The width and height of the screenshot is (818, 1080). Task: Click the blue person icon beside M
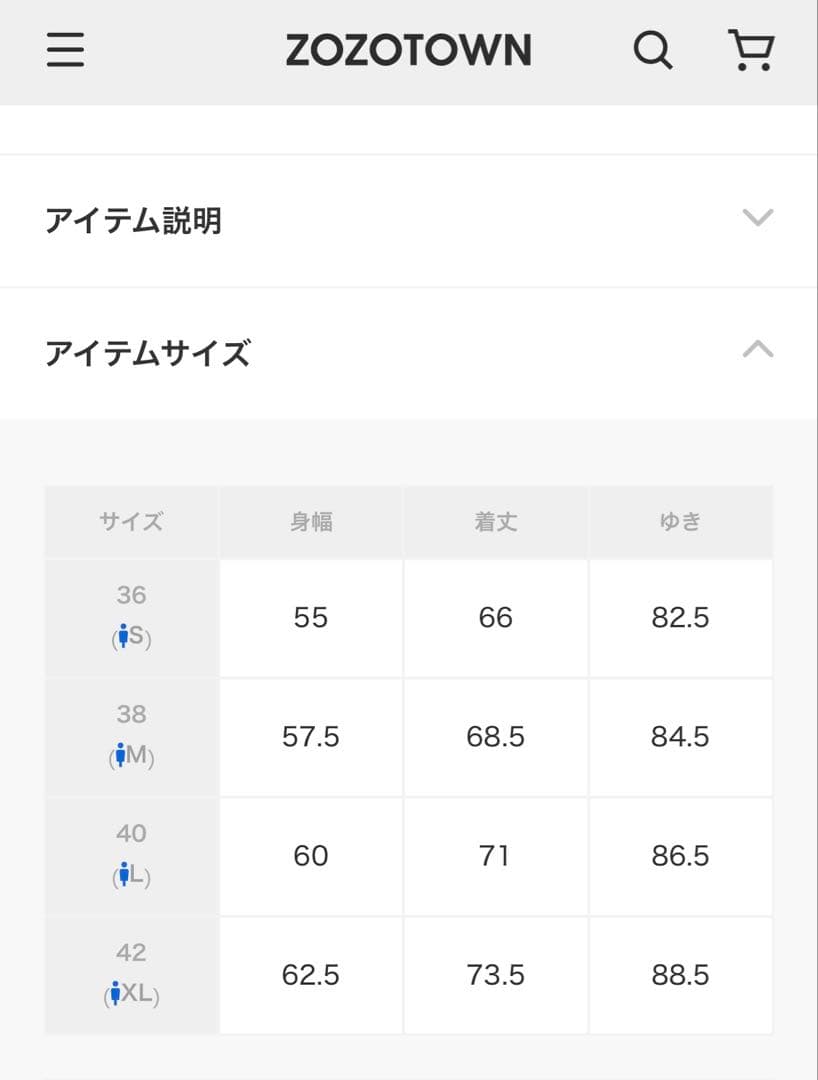120,755
